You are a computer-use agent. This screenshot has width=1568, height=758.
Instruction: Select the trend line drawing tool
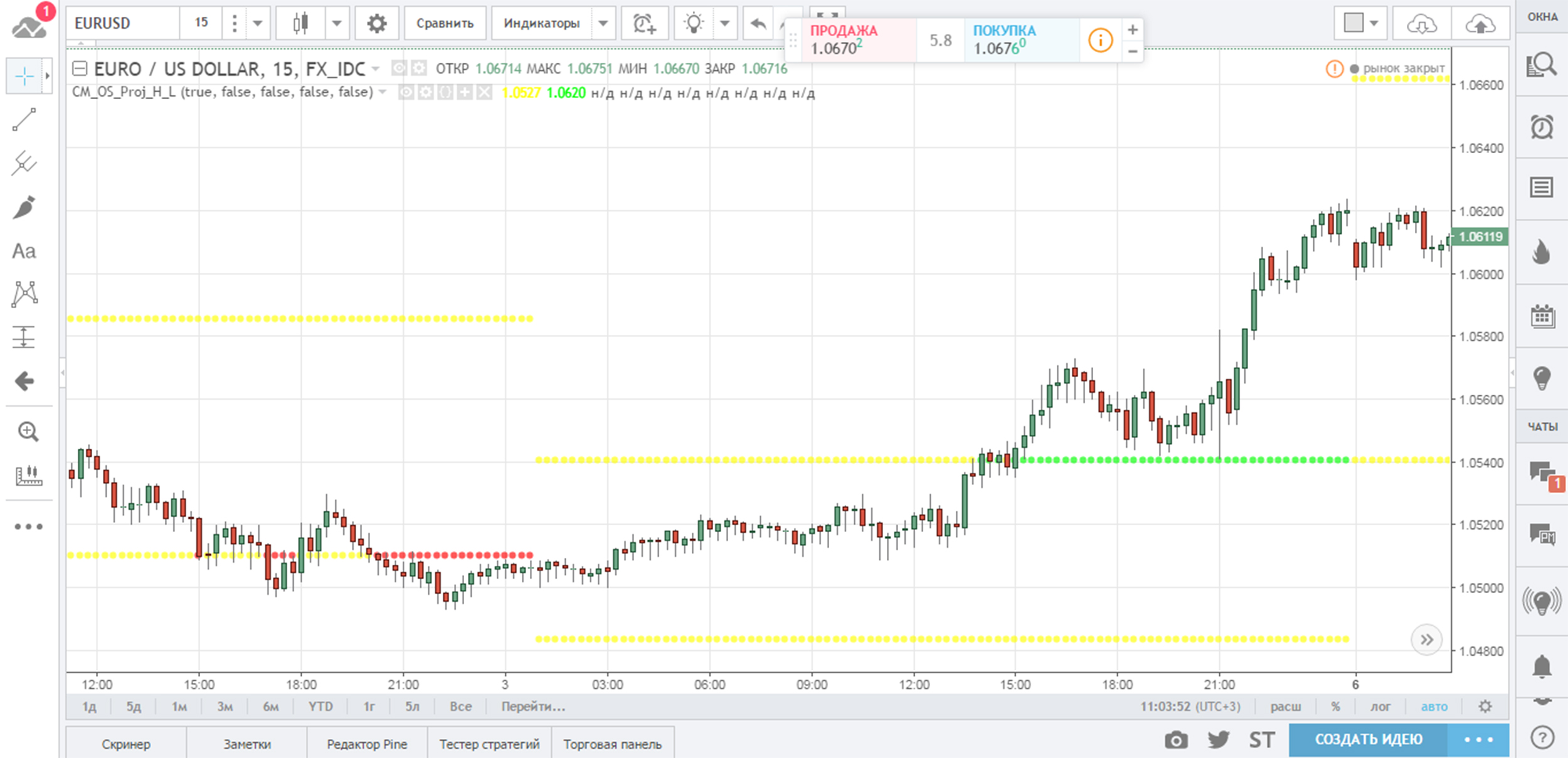24,120
